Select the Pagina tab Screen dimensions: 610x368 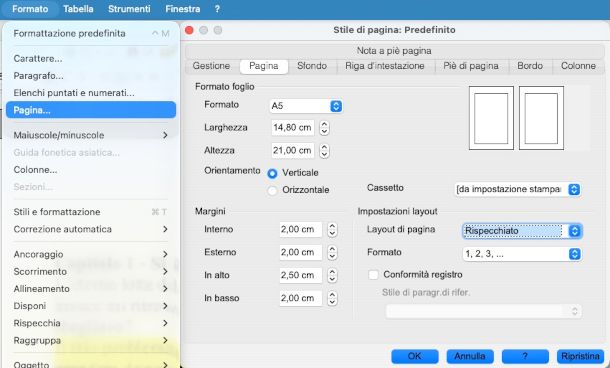[264, 66]
